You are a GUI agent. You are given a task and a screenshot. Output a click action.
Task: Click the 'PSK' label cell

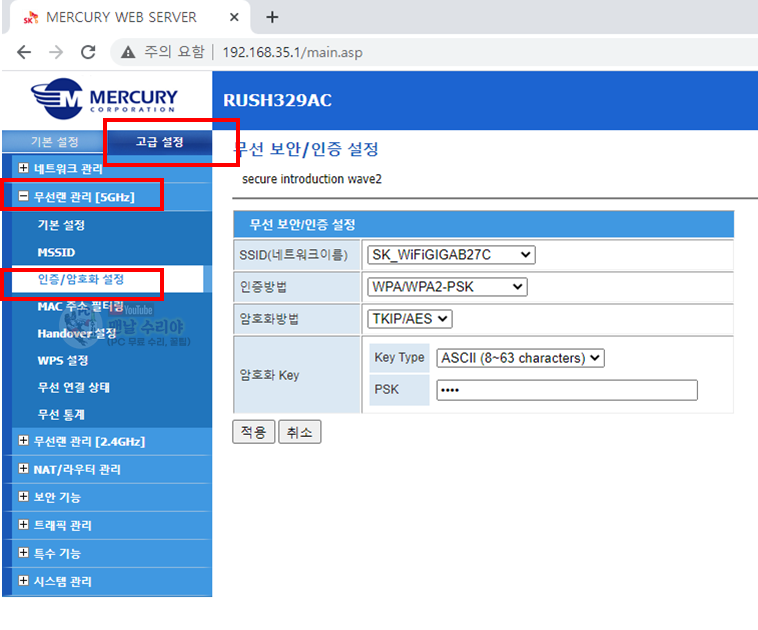point(399,390)
